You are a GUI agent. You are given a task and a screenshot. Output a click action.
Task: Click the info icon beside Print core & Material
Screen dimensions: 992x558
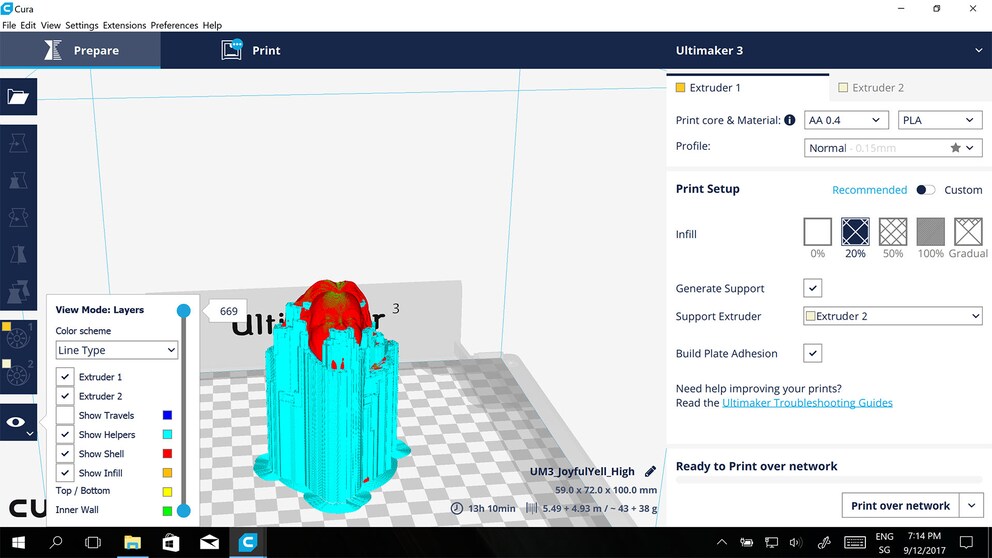click(x=790, y=120)
